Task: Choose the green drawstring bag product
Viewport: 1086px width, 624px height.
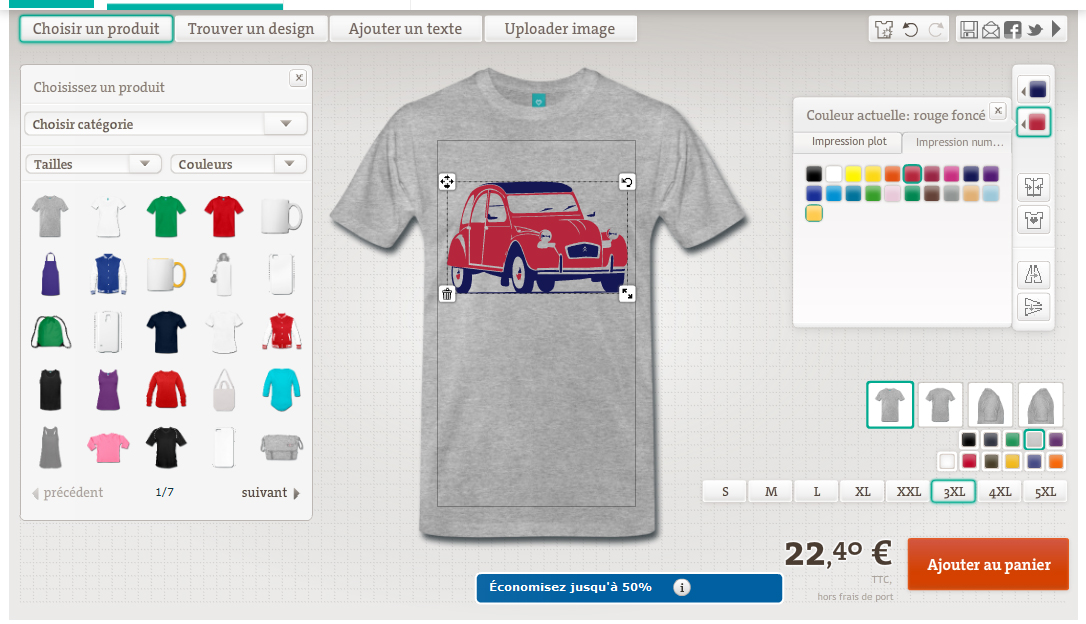Action: (x=51, y=332)
